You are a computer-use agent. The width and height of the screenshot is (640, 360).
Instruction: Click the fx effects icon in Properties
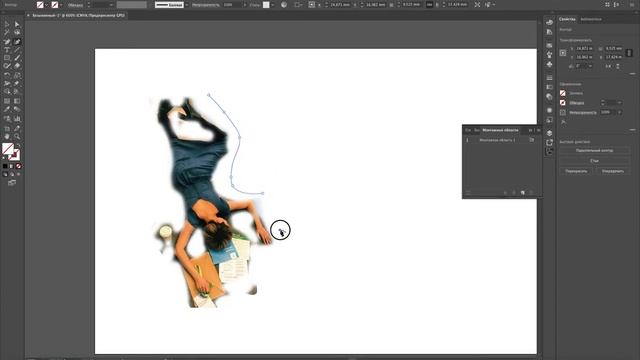[x=564, y=122]
